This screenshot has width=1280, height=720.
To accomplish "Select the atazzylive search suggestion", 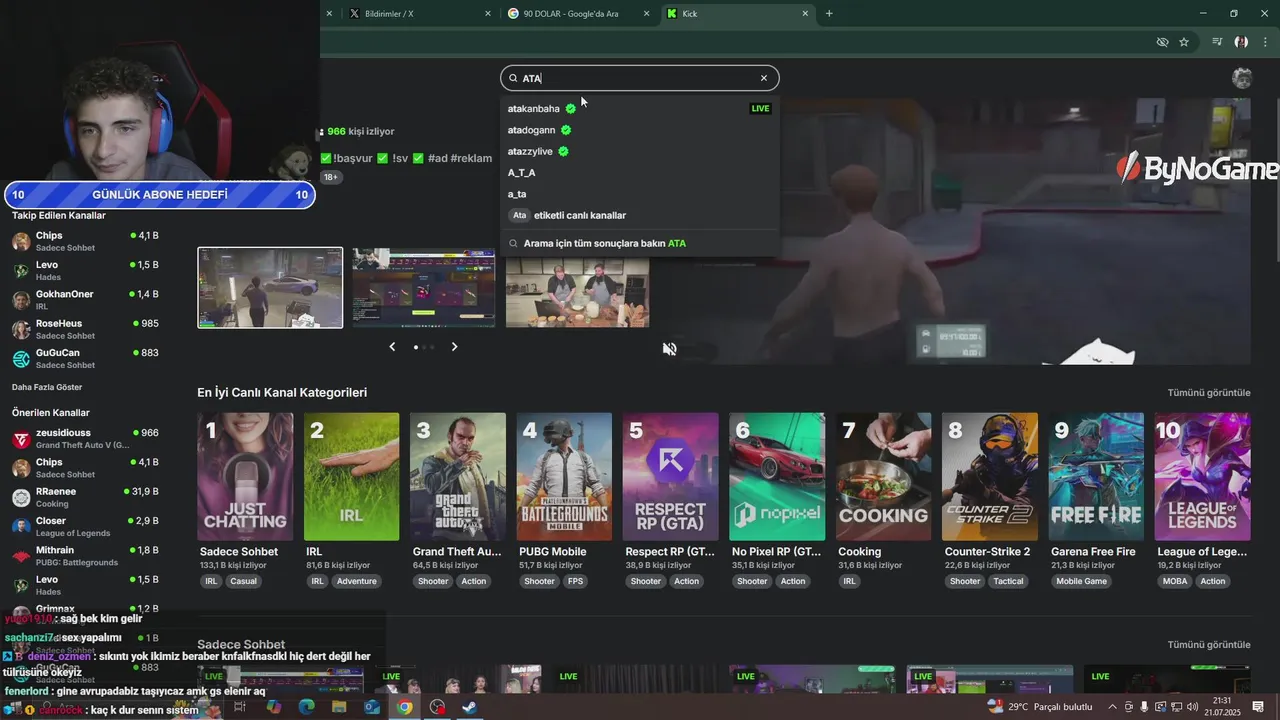I will [639, 151].
